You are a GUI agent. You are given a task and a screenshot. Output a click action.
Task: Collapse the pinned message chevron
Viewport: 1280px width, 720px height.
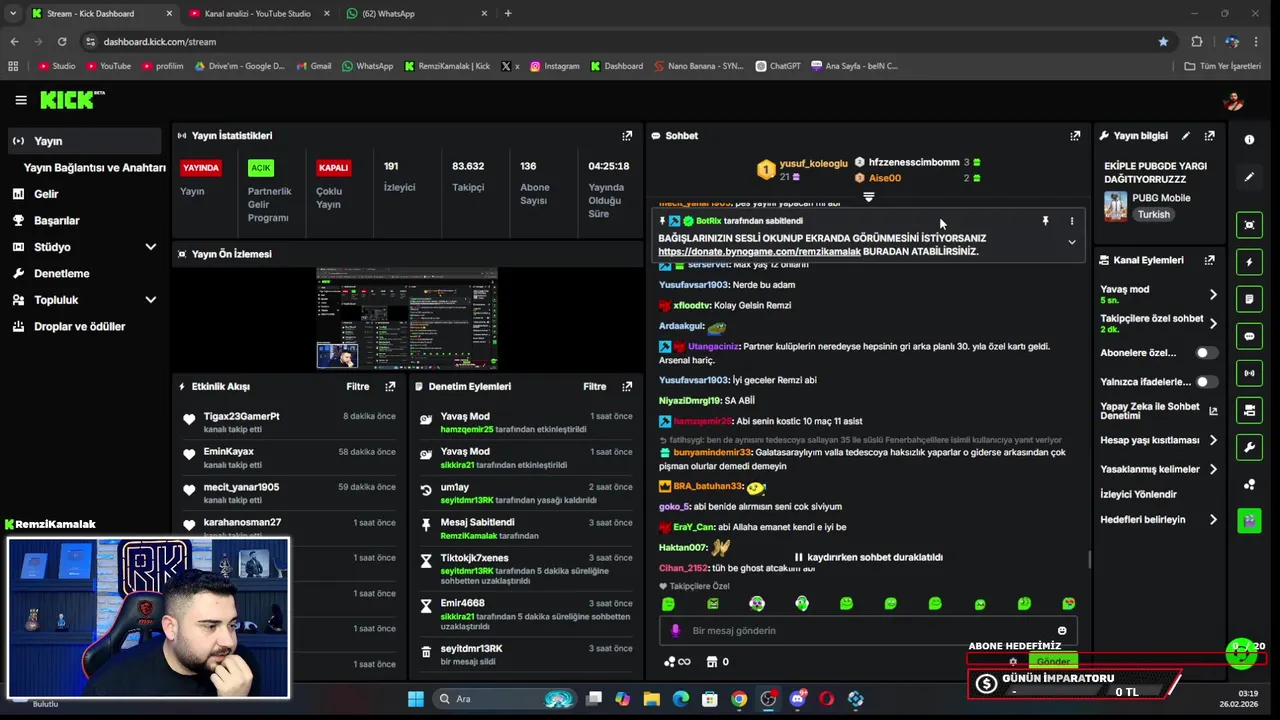1071,242
